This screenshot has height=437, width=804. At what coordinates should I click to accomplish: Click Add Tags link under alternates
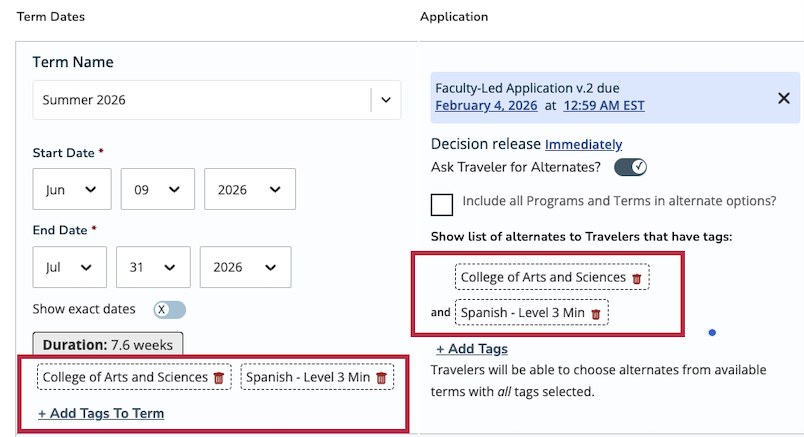472,349
